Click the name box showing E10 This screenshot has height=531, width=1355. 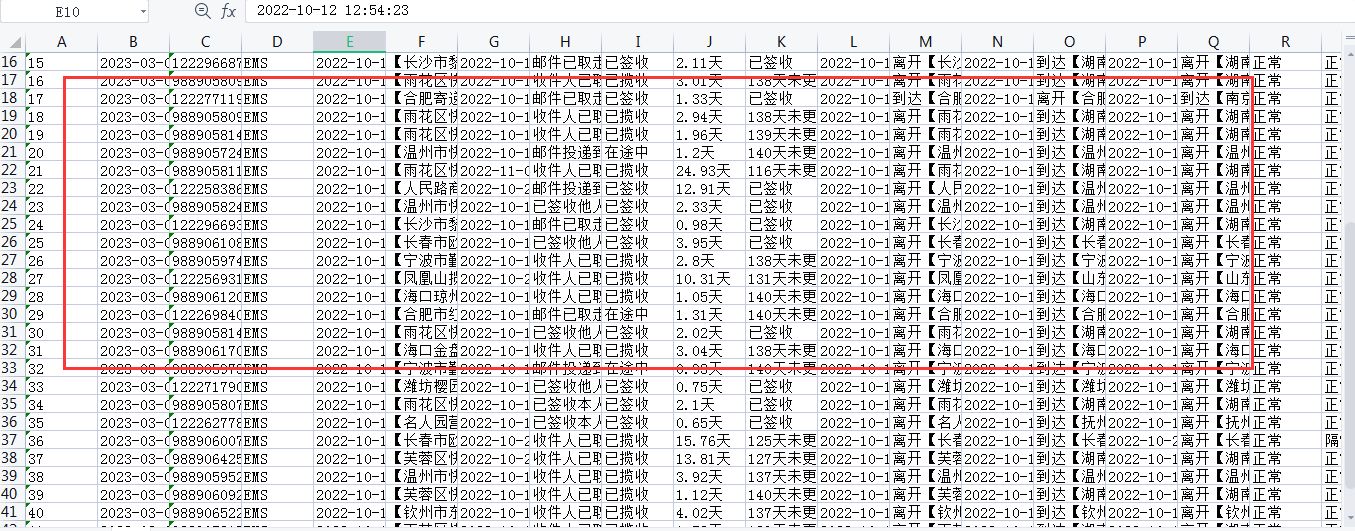(x=70, y=11)
